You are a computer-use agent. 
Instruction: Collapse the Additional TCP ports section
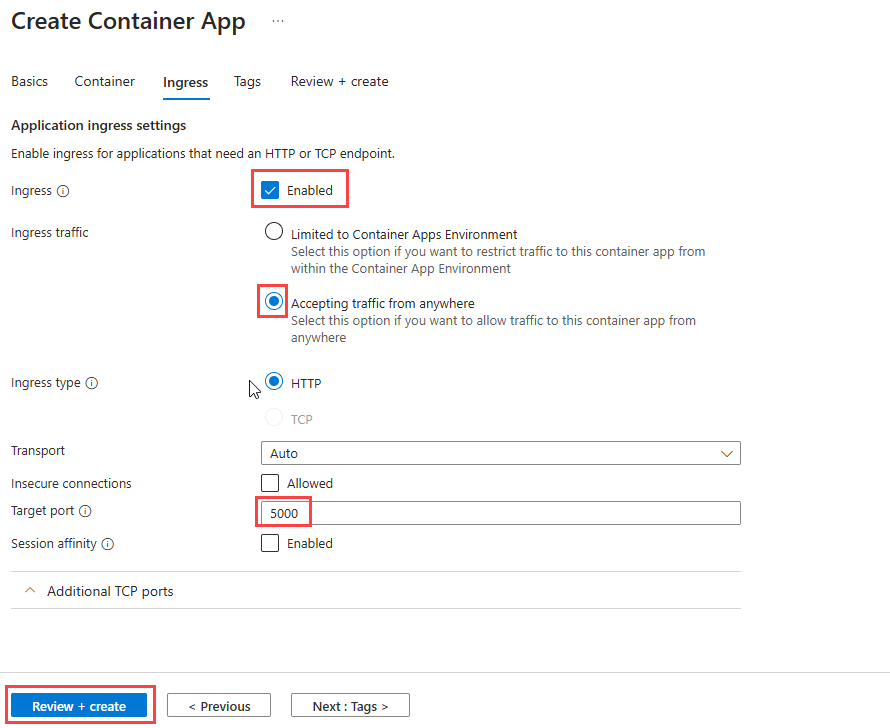30,590
